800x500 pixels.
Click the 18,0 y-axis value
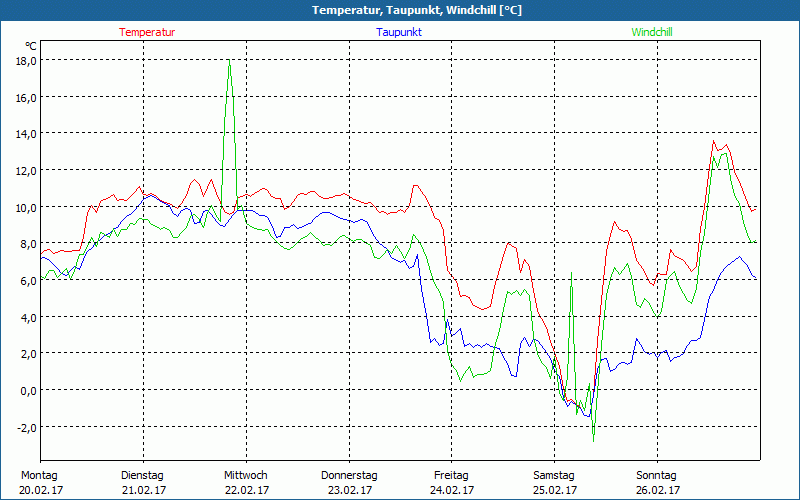coord(27,61)
